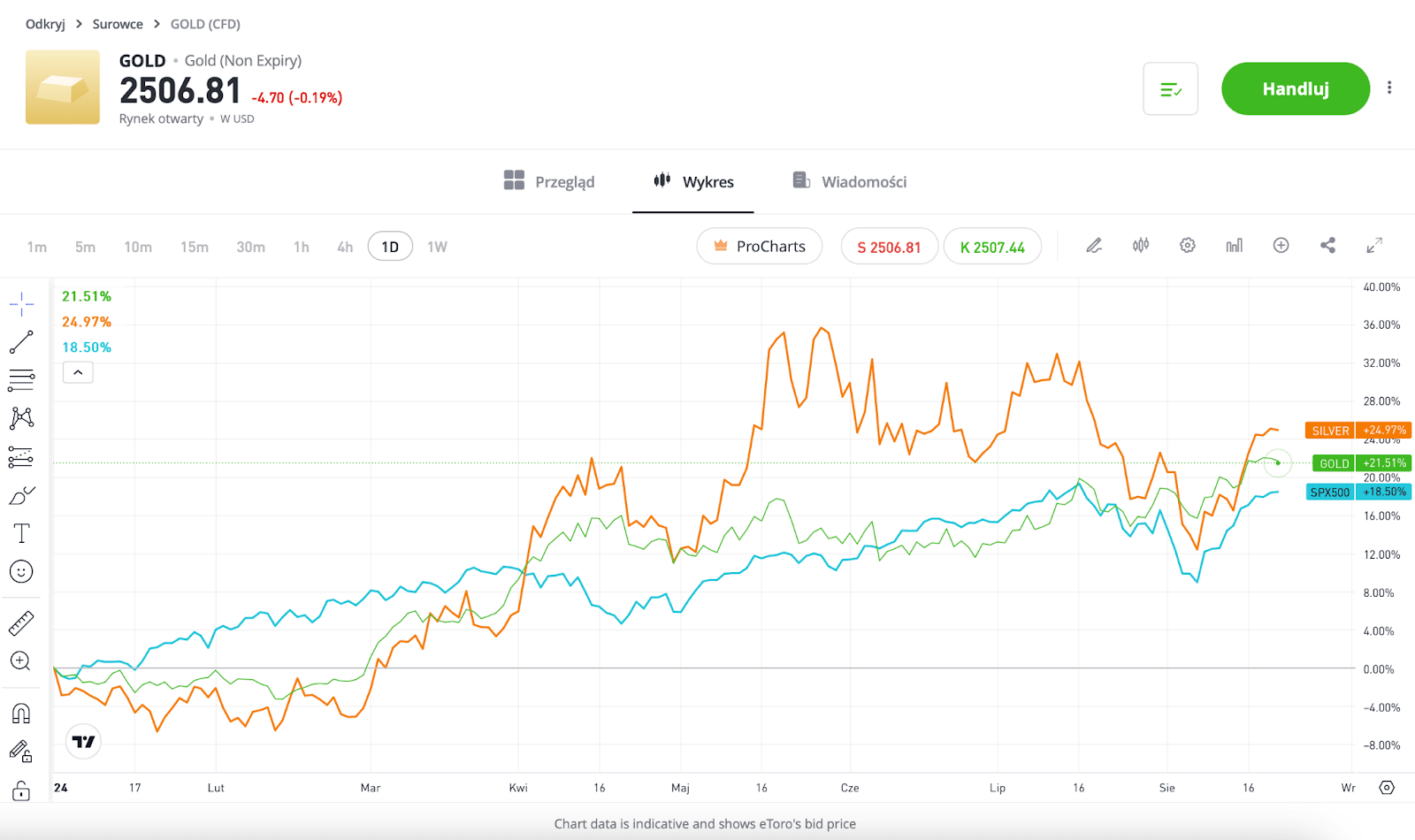Viewport: 1415px width, 840px height.
Task: Click the sell price S 2506.81 button
Action: pos(889,247)
